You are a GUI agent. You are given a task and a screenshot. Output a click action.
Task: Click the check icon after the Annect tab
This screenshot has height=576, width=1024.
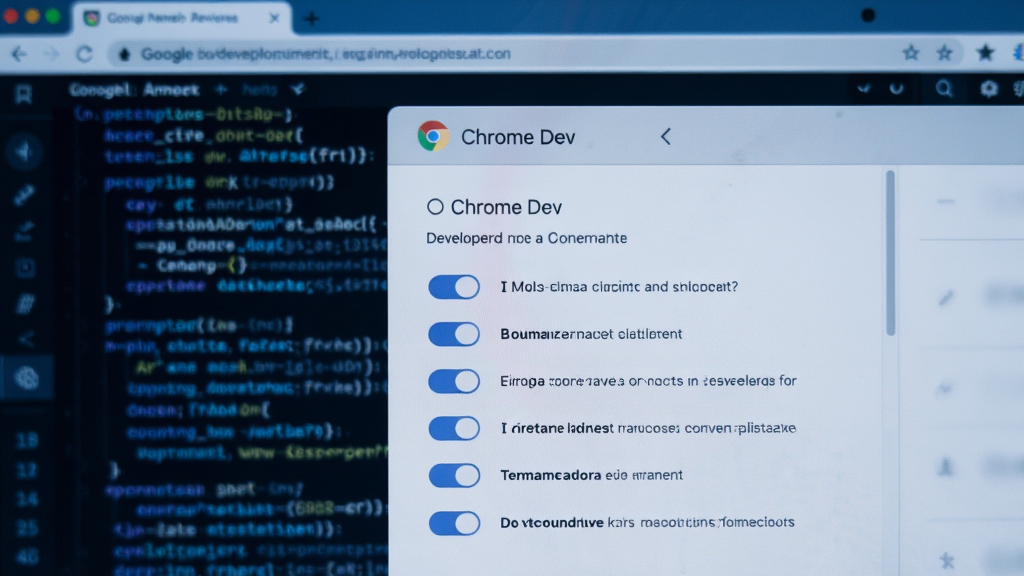[298, 89]
